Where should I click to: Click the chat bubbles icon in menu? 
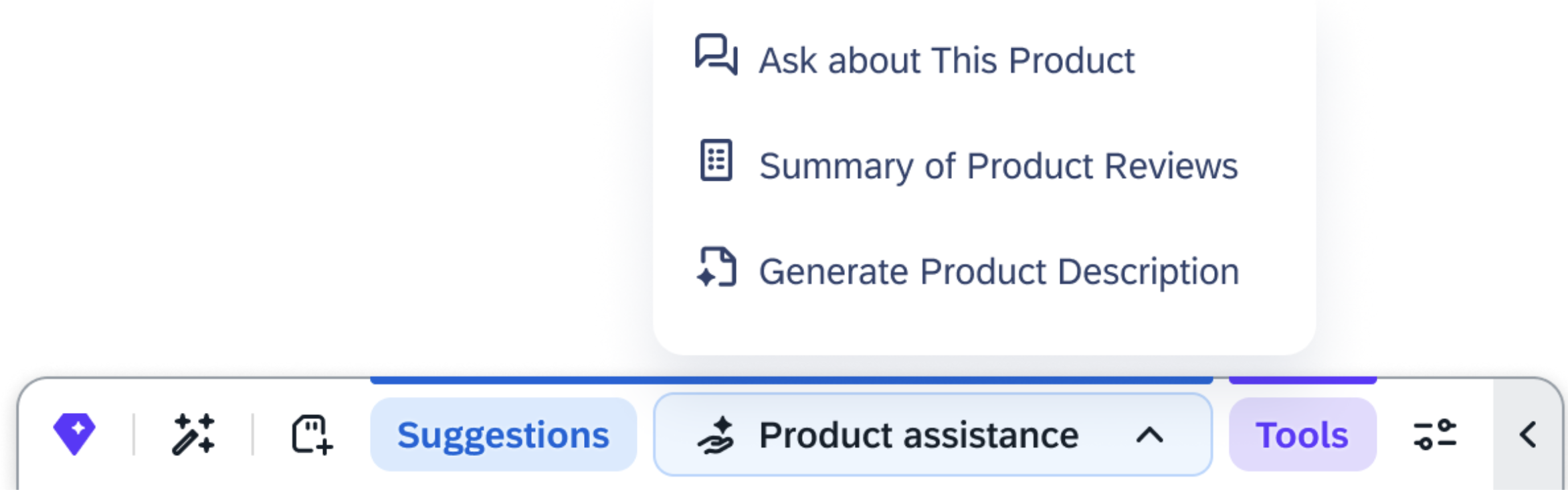pyautogui.click(x=716, y=55)
